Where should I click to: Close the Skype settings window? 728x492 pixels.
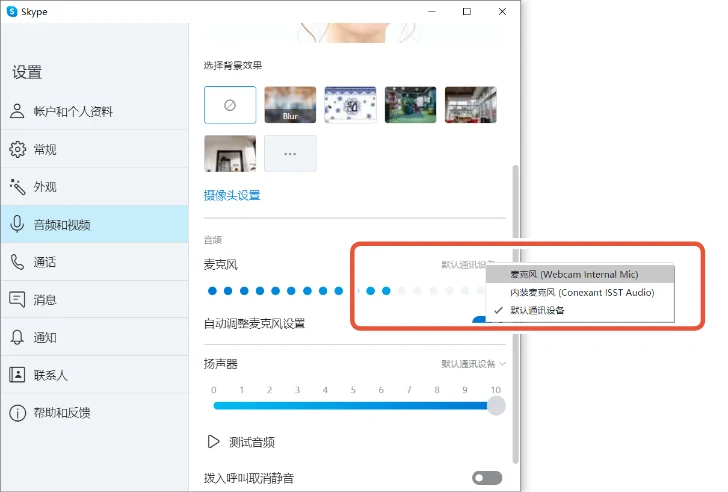point(502,12)
